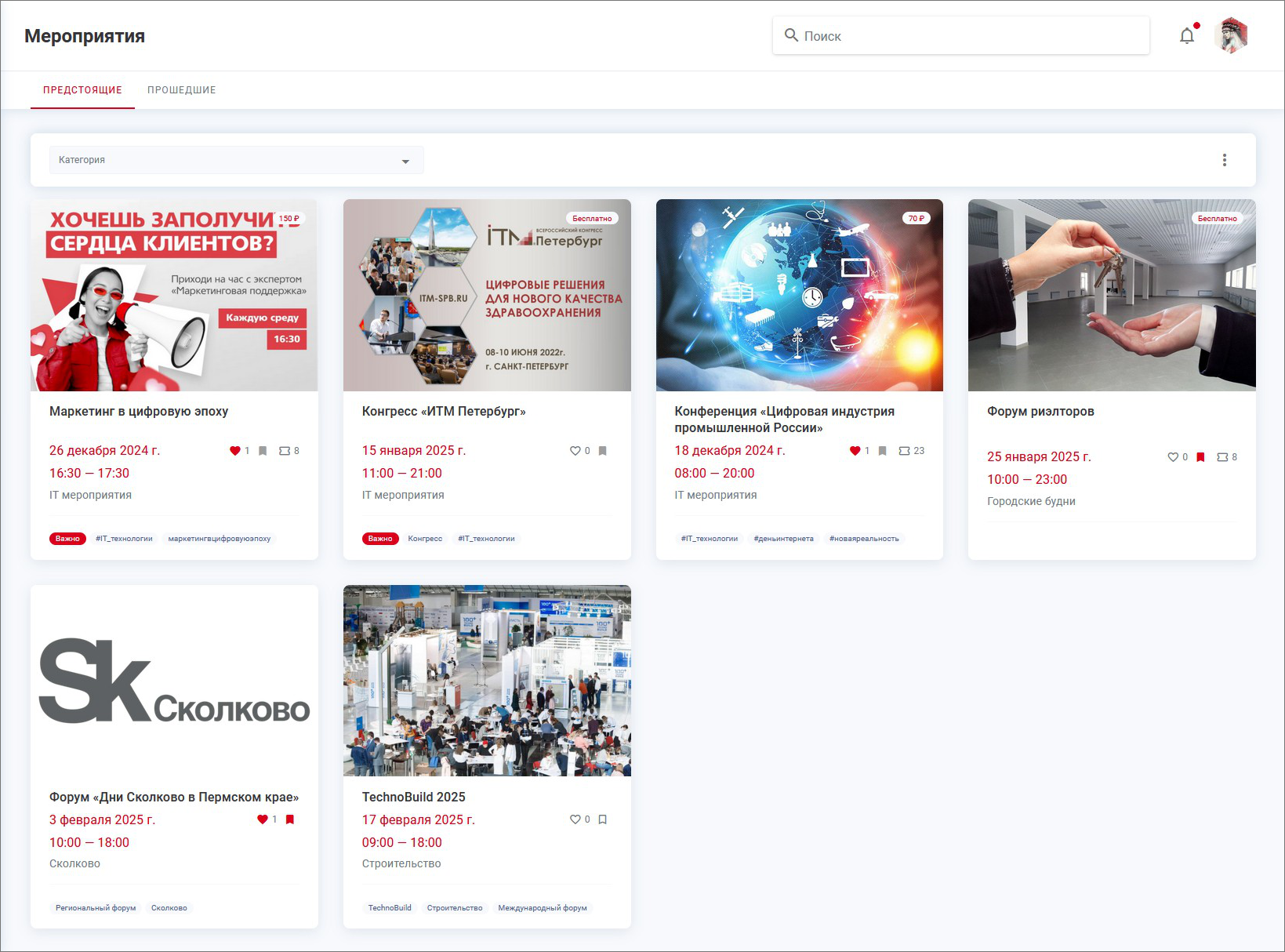This screenshot has height=952, width=1285.
Task: Open the three-dot options menu
Action: coord(1224,160)
